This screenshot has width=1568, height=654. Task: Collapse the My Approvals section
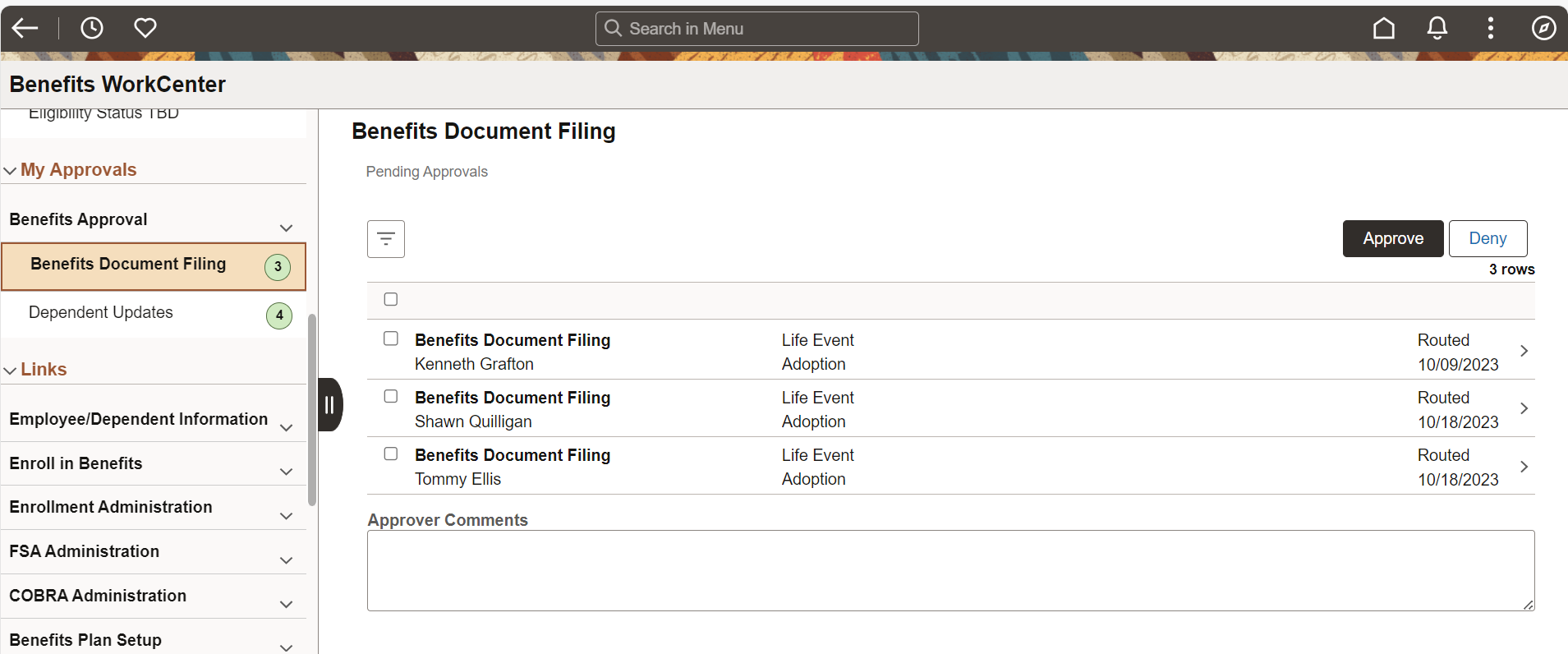11,171
